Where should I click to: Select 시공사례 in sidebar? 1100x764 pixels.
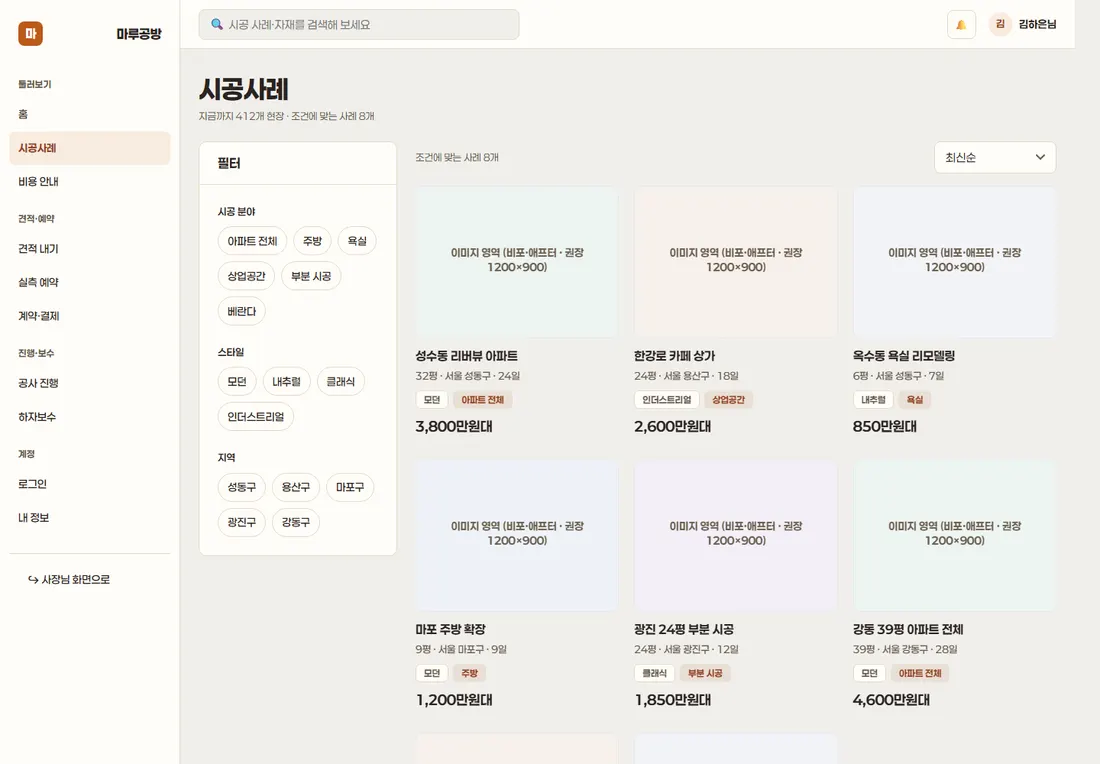pyautogui.click(x=90, y=148)
